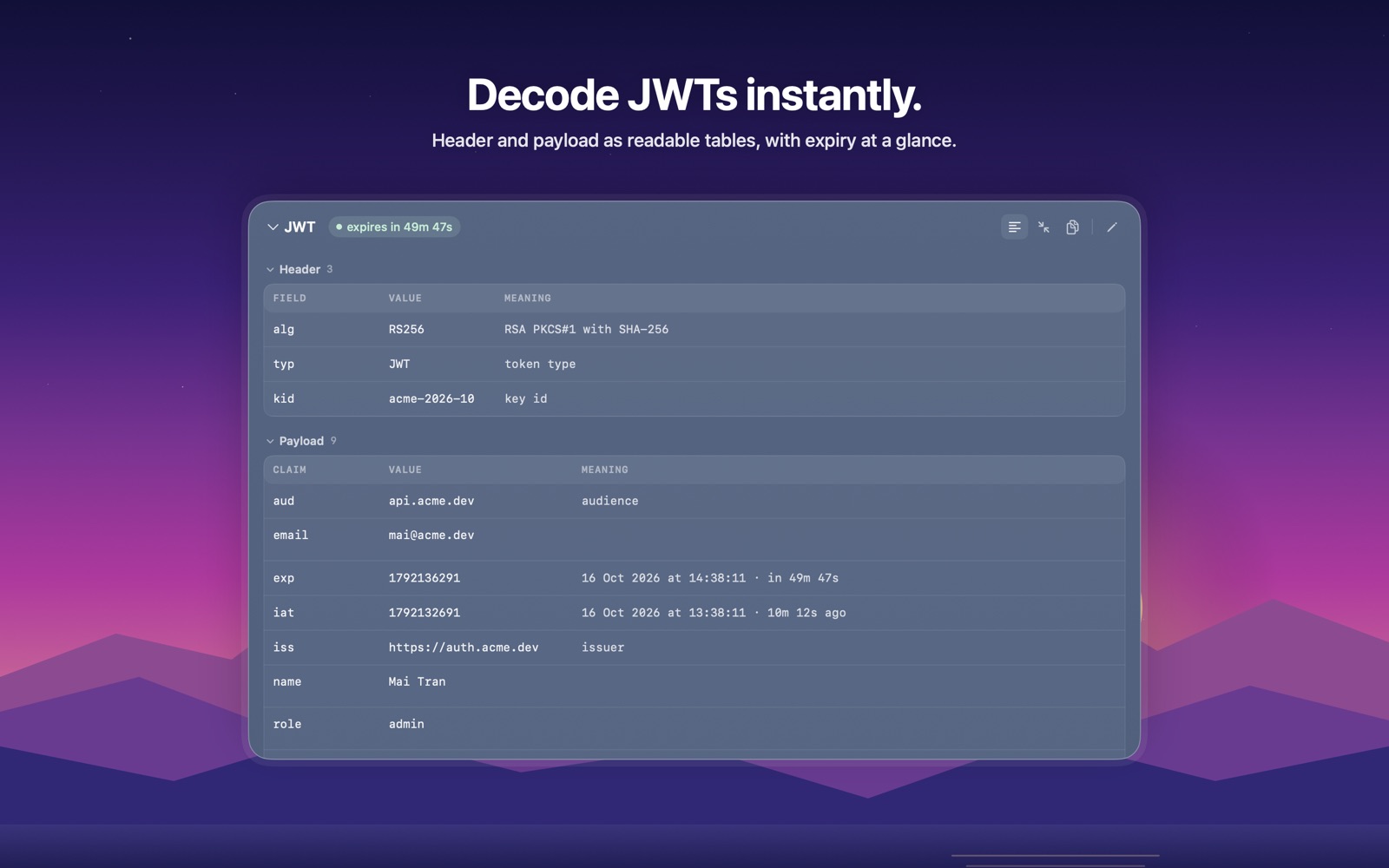
Task: Select the kid value acme-2026-10
Action: [431, 399]
